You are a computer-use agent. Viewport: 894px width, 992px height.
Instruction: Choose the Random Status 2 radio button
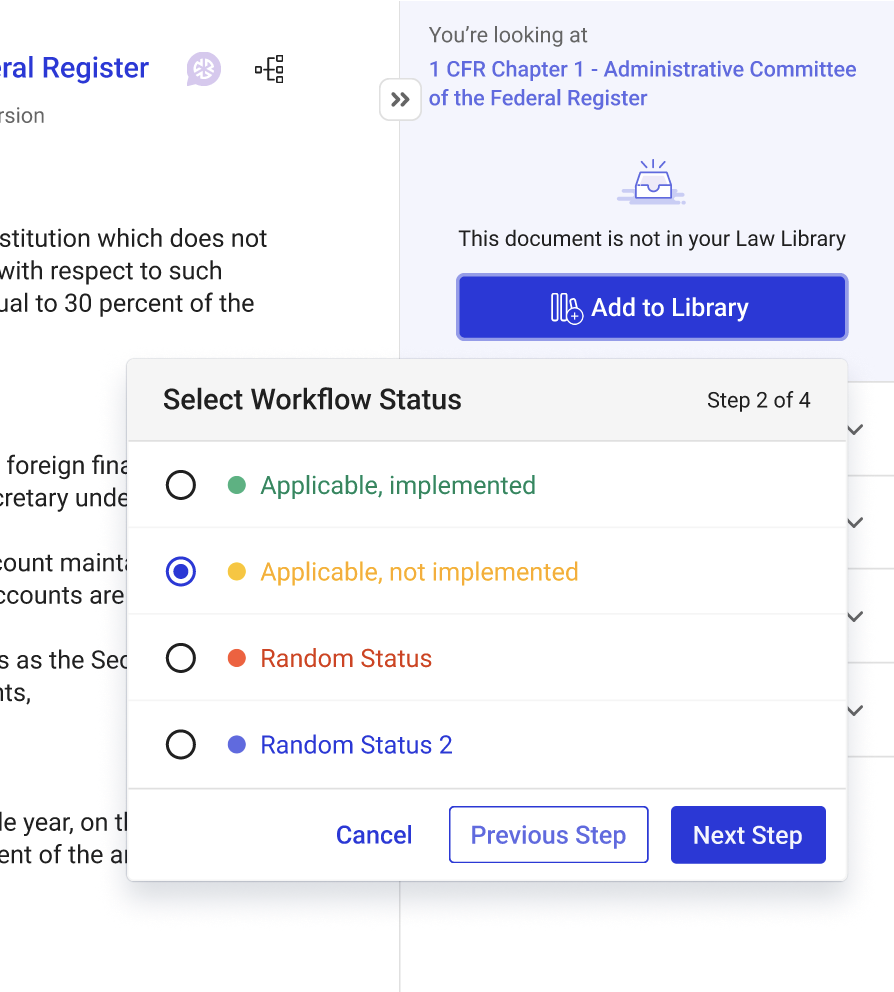pyautogui.click(x=181, y=745)
